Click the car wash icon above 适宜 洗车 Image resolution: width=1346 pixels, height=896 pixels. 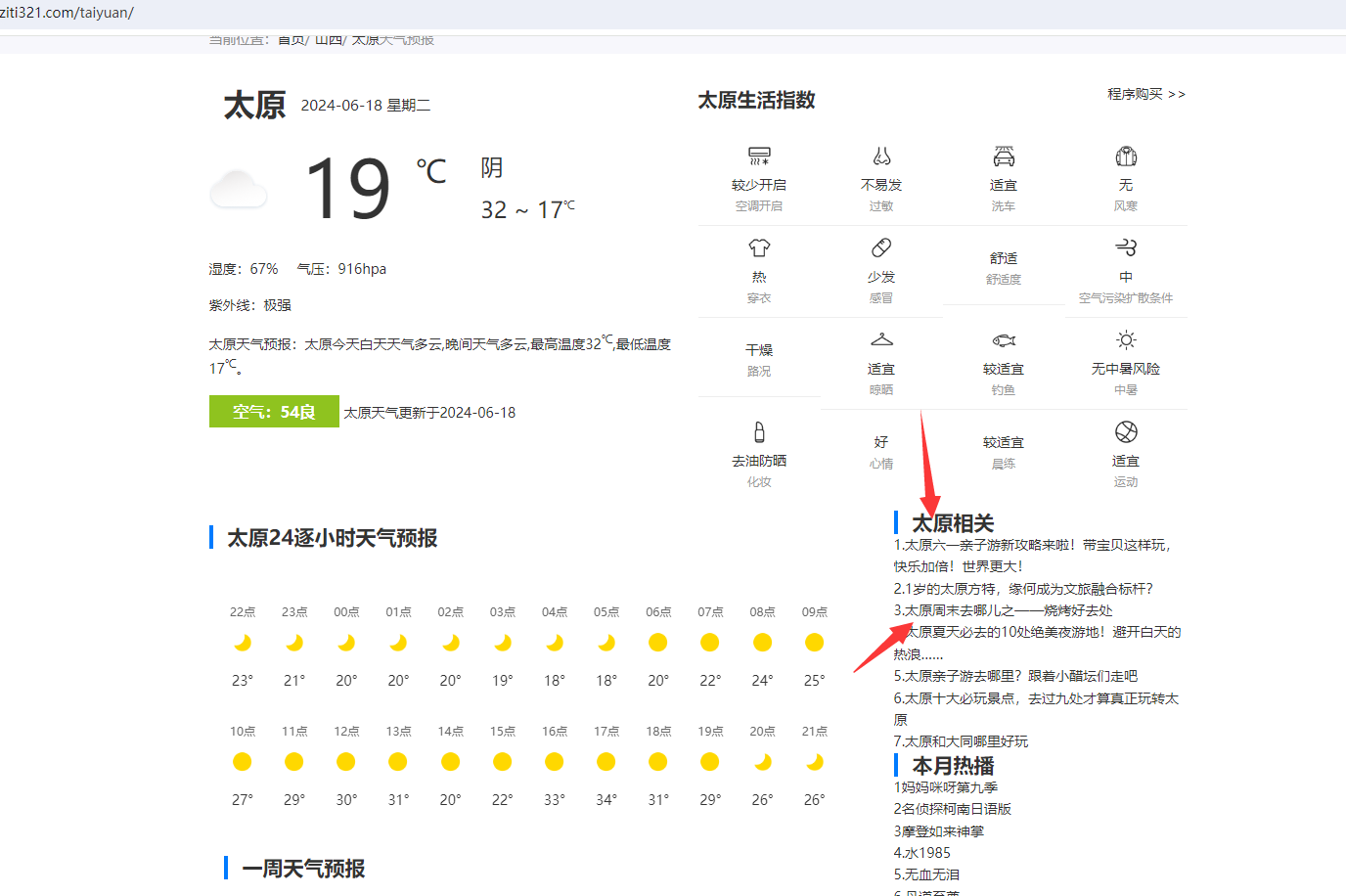coord(1004,156)
